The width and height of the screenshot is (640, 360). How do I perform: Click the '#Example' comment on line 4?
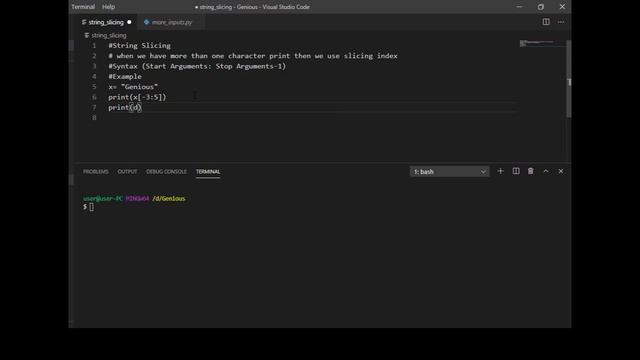[x=125, y=77]
